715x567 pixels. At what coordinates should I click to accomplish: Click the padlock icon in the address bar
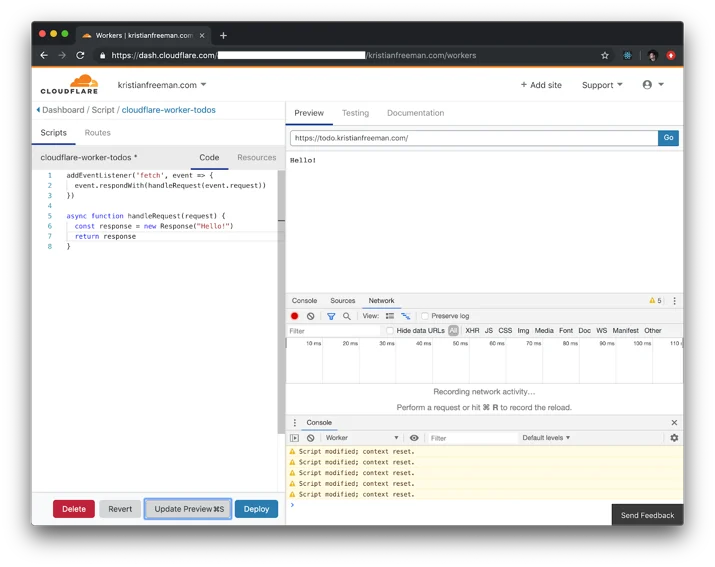click(102, 55)
